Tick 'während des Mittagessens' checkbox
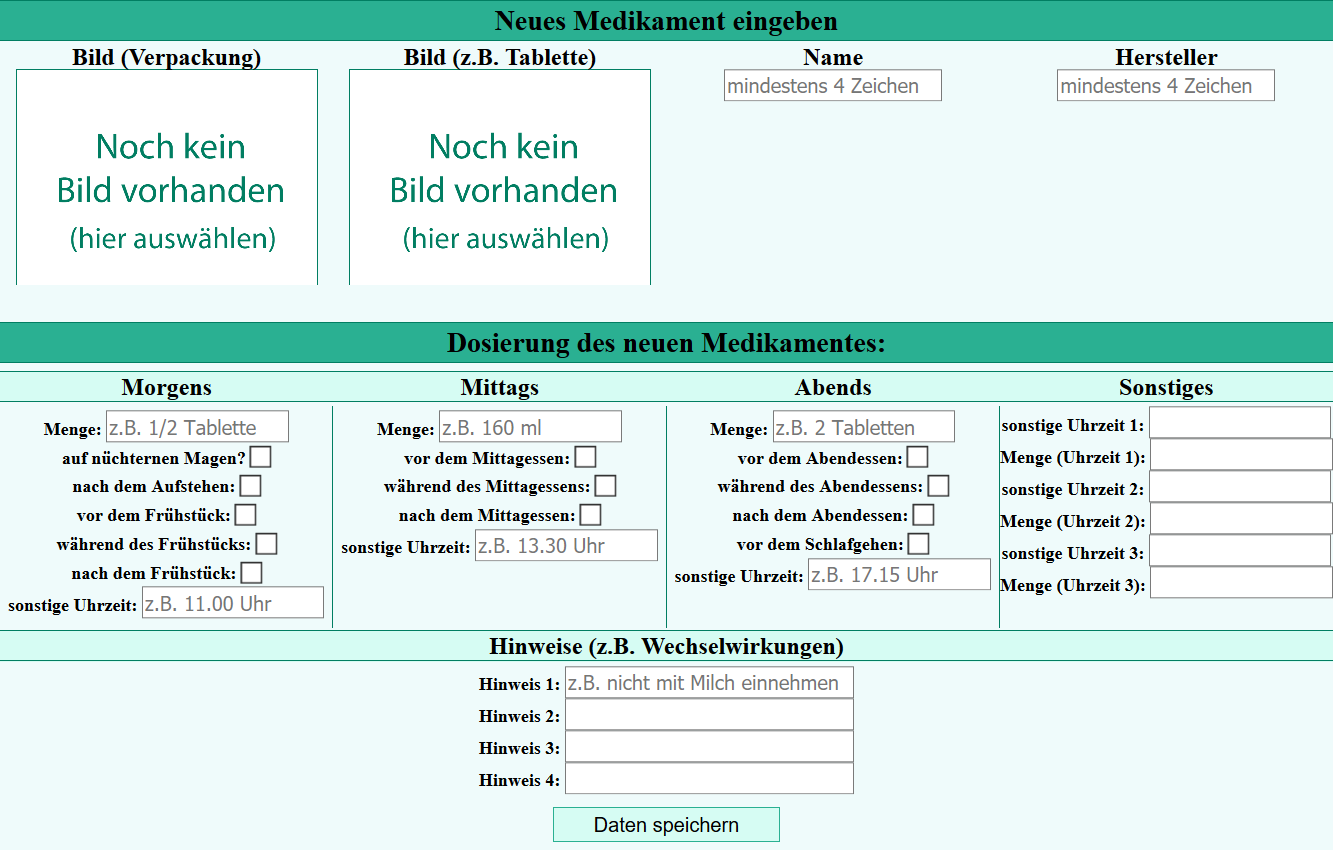This screenshot has height=850, width=1333. 606,486
